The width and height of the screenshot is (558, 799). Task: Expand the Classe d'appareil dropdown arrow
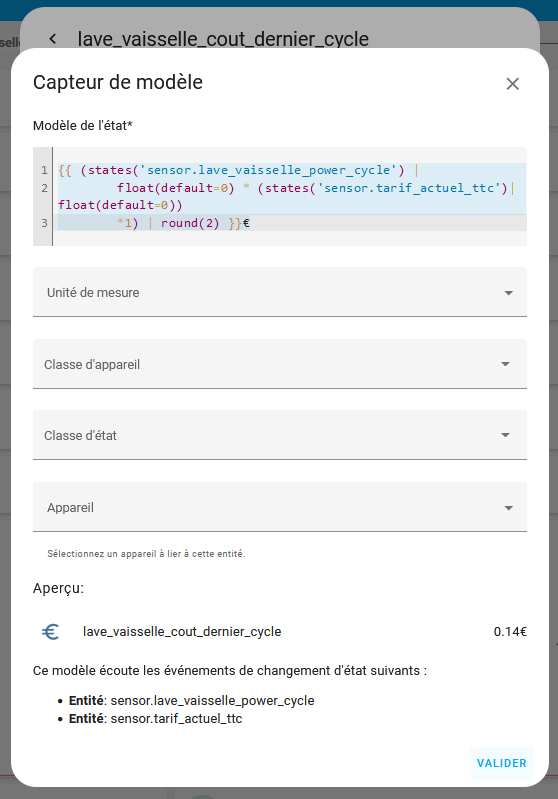pos(505,364)
